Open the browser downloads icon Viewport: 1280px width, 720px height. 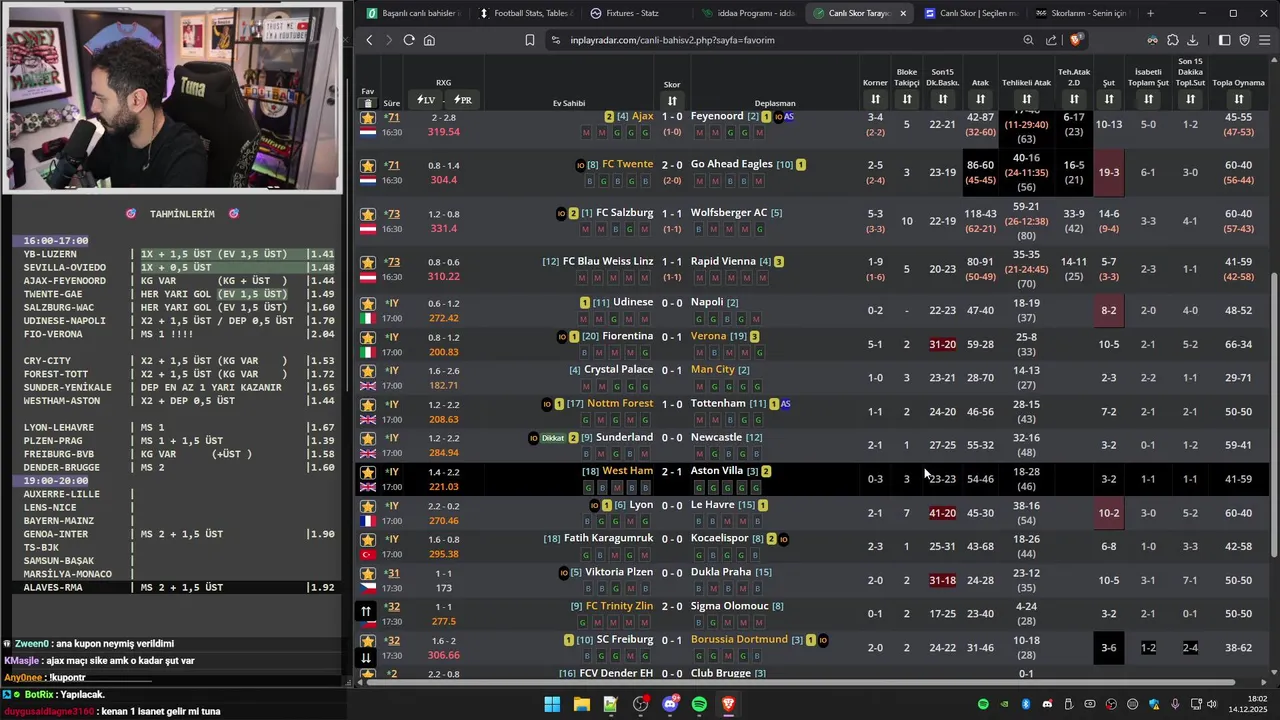1192,40
